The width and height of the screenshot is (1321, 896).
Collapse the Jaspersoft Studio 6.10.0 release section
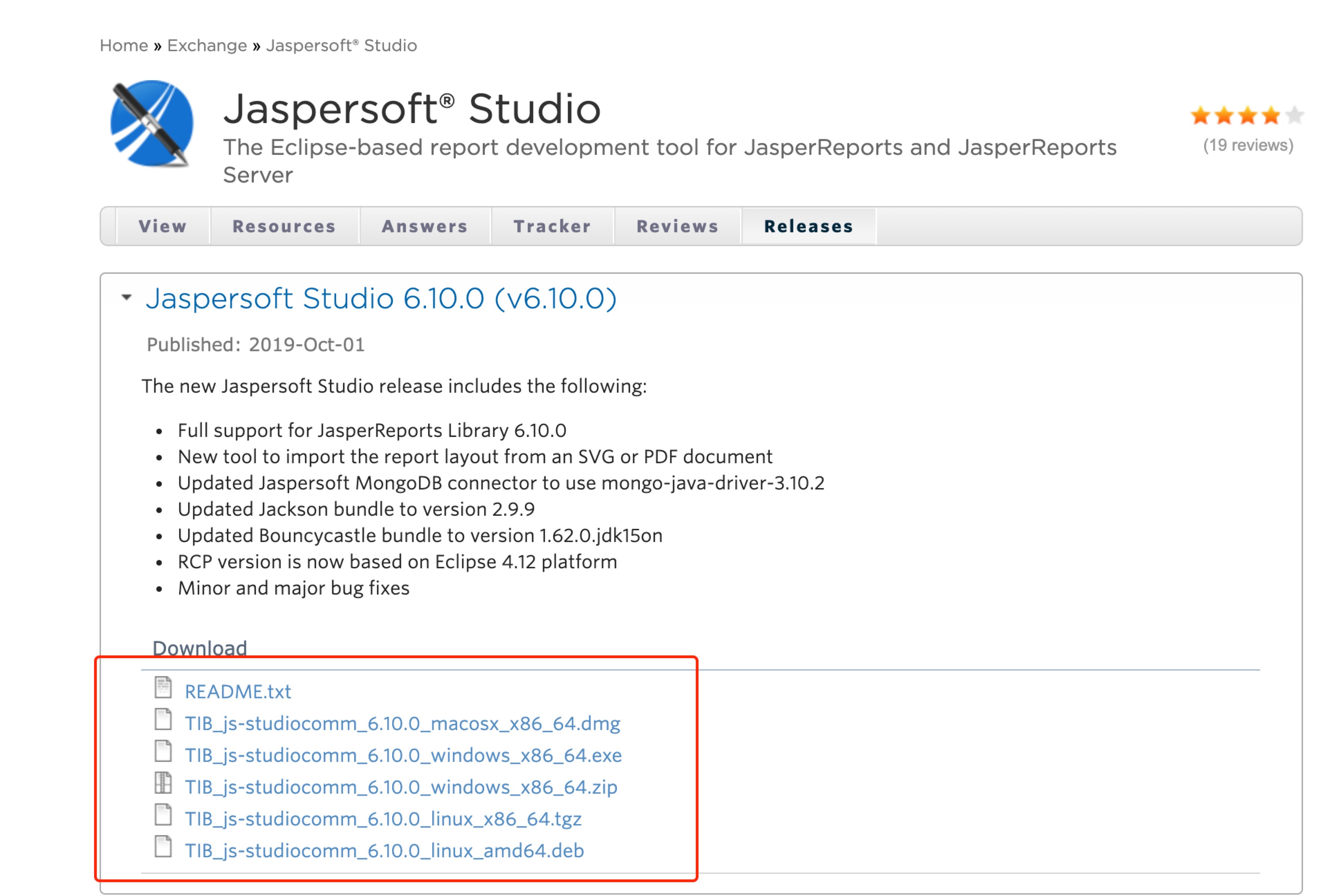coord(127,297)
